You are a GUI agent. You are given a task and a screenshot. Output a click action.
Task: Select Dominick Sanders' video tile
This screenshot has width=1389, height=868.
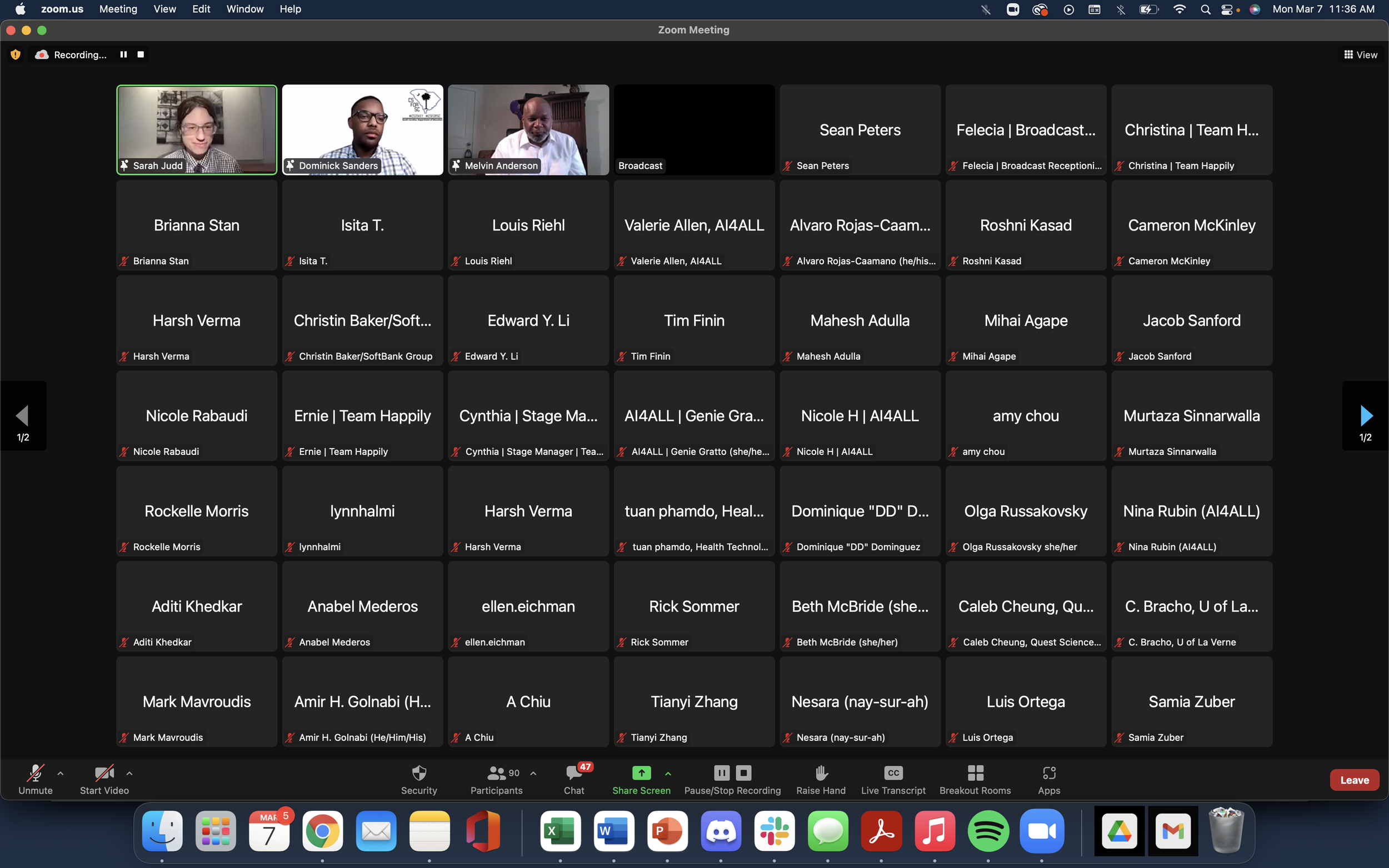click(x=362, y=130)
